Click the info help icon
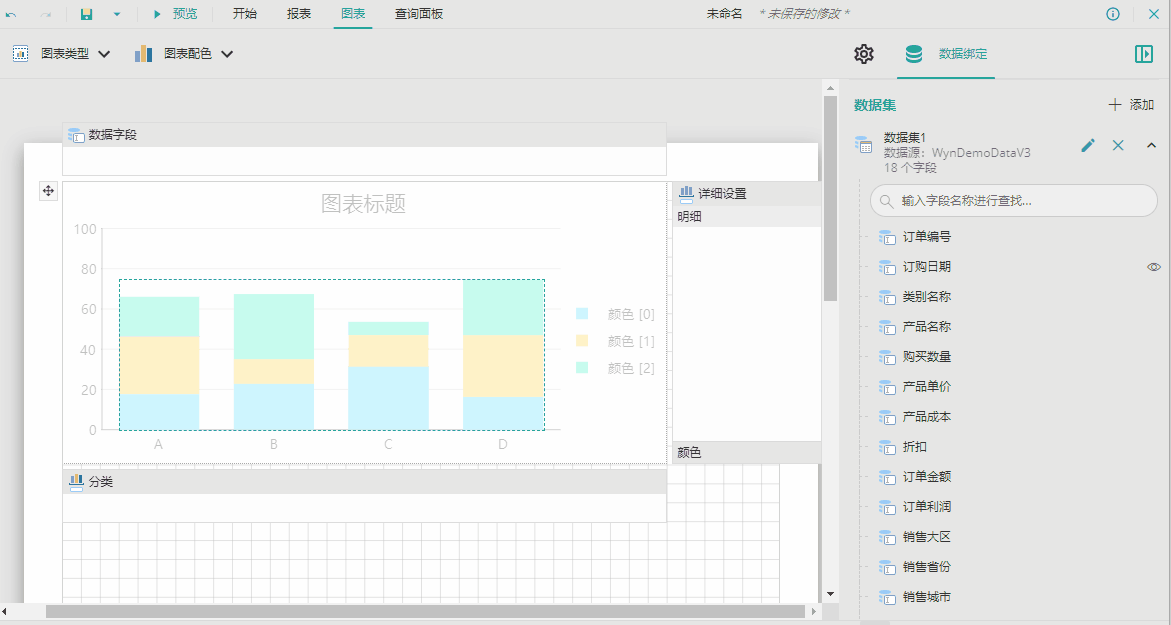 (1113, 14)
